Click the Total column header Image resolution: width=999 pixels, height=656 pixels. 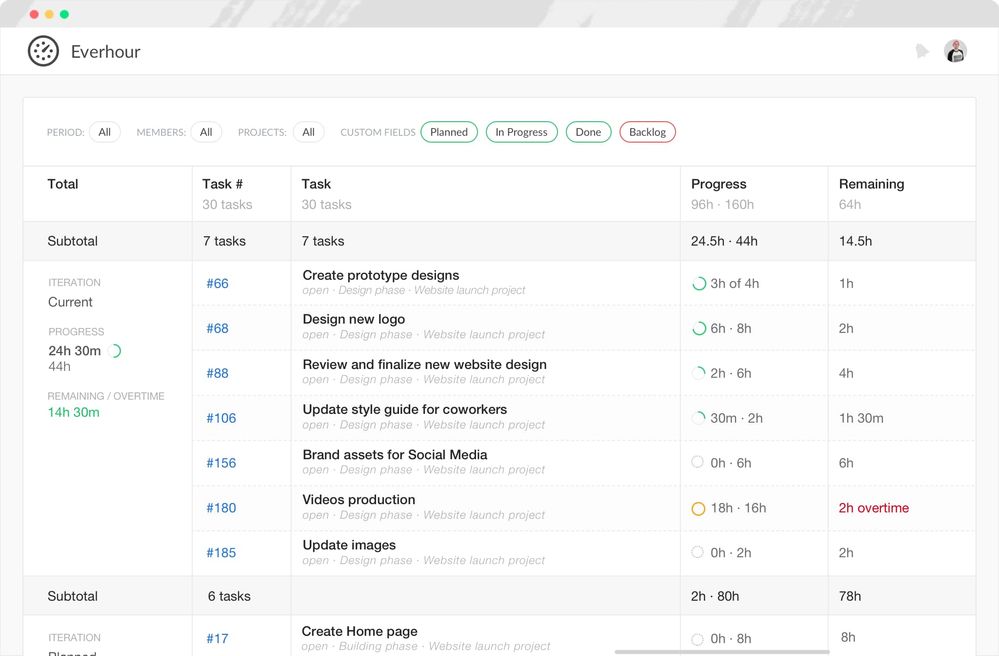pos(62,184)
